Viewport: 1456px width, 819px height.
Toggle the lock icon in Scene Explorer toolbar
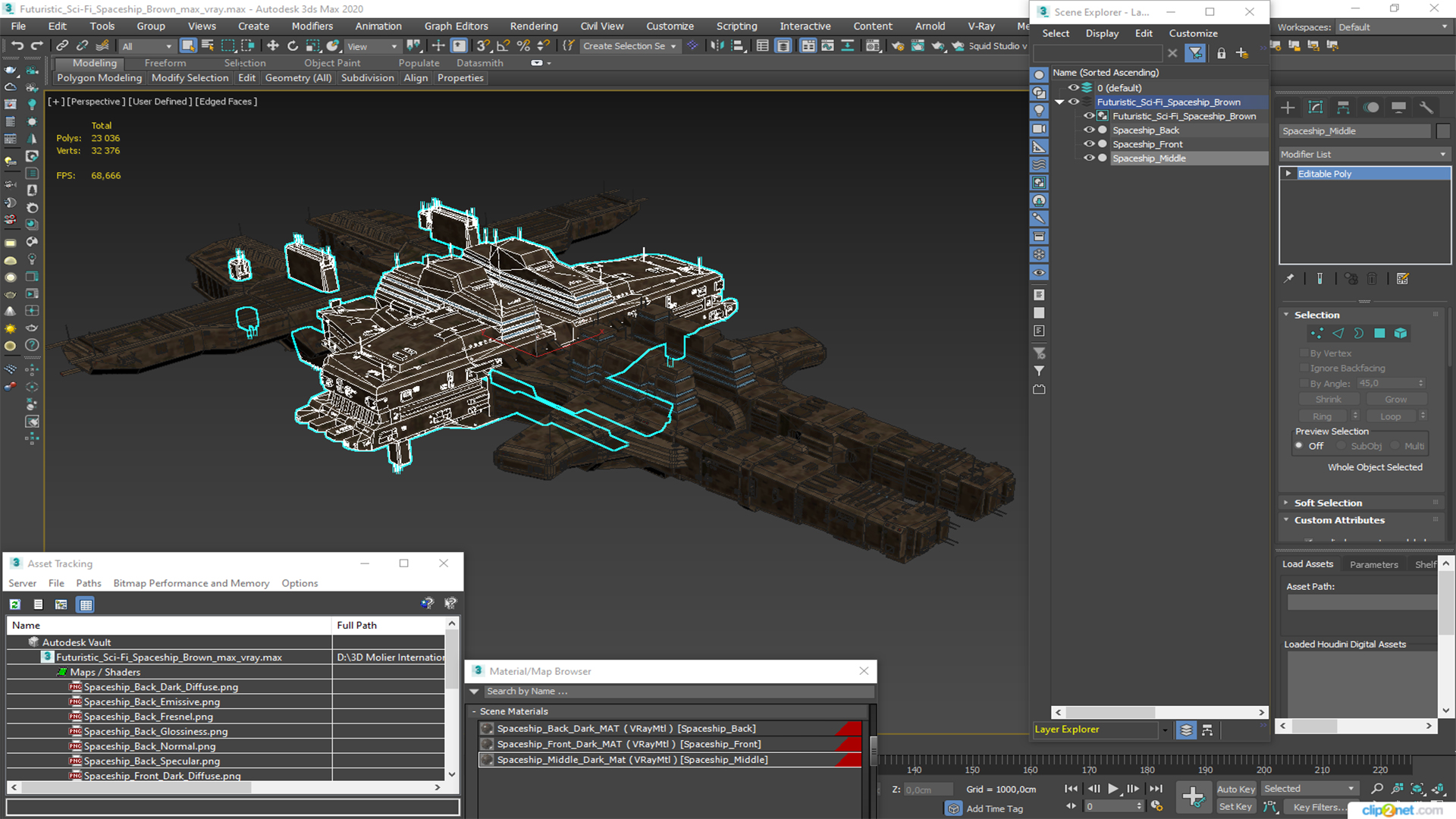[1221, 53]
